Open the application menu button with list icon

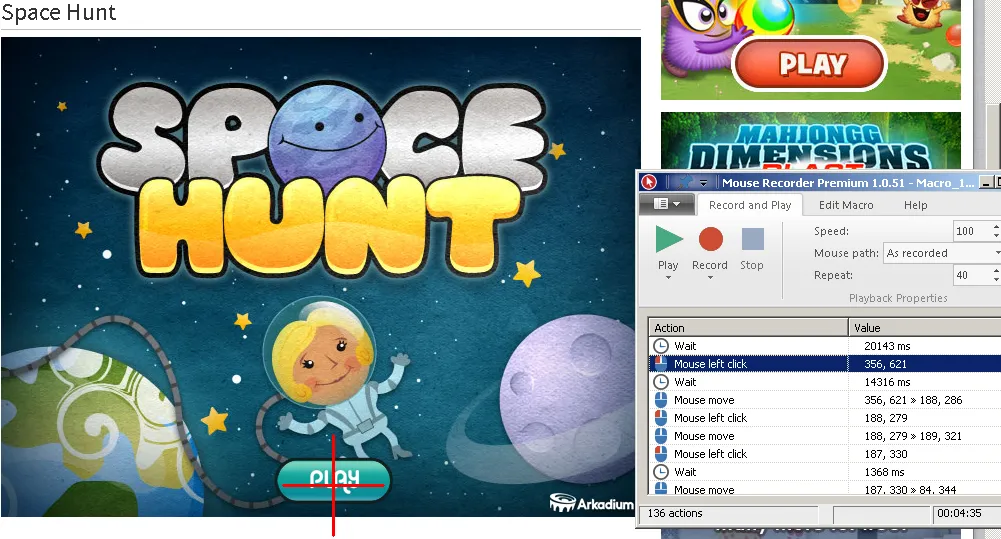click(666, 204)
